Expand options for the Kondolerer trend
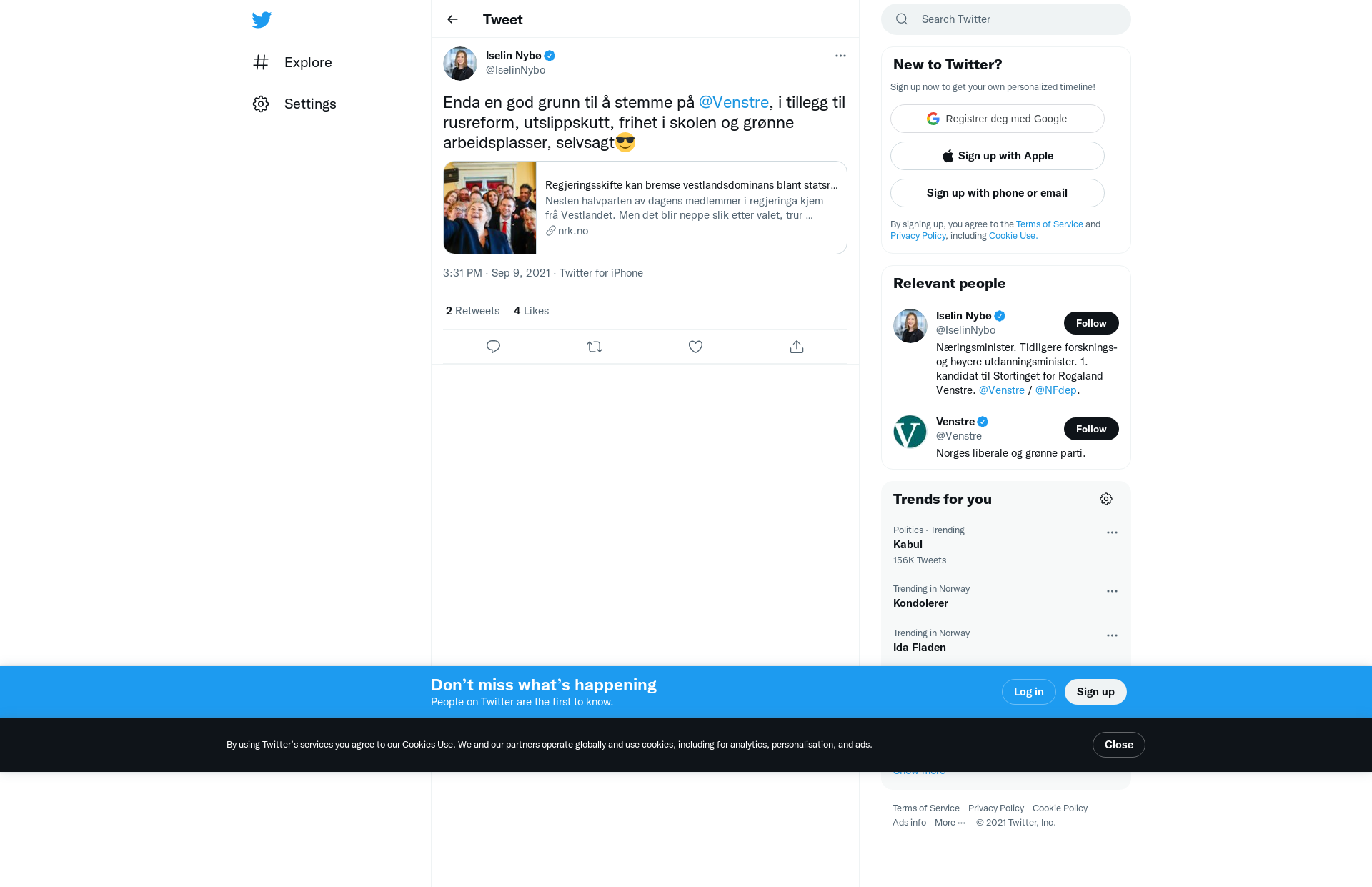The width and height of the screenshot is (1372, 887). [x=1112, y=591]
